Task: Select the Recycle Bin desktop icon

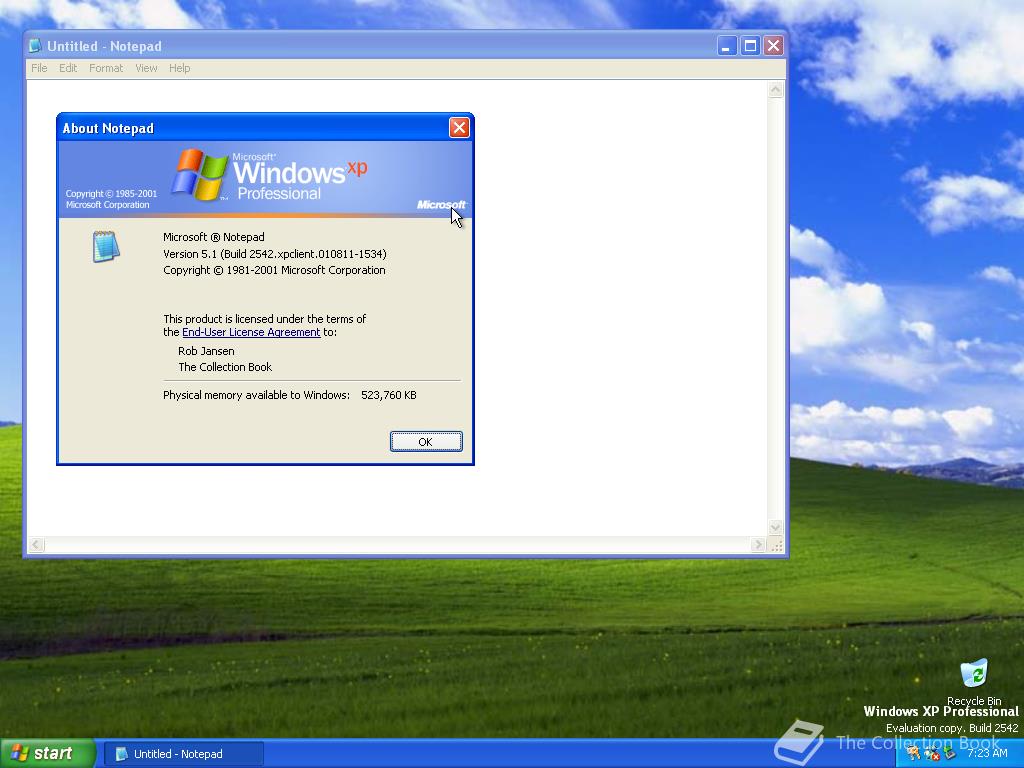Action: click(974, 682)
